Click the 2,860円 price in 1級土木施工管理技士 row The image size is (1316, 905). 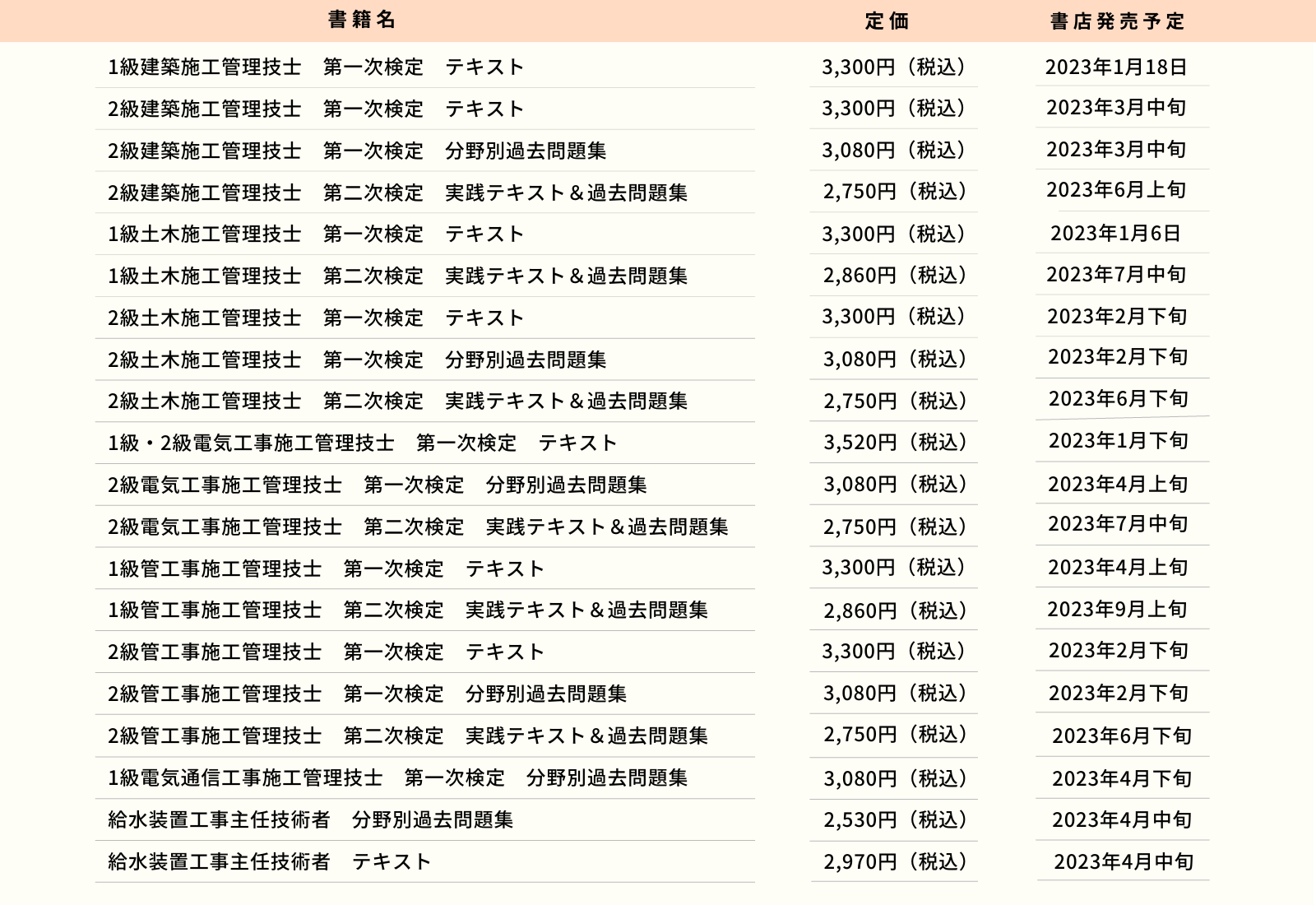click(895, 275)
